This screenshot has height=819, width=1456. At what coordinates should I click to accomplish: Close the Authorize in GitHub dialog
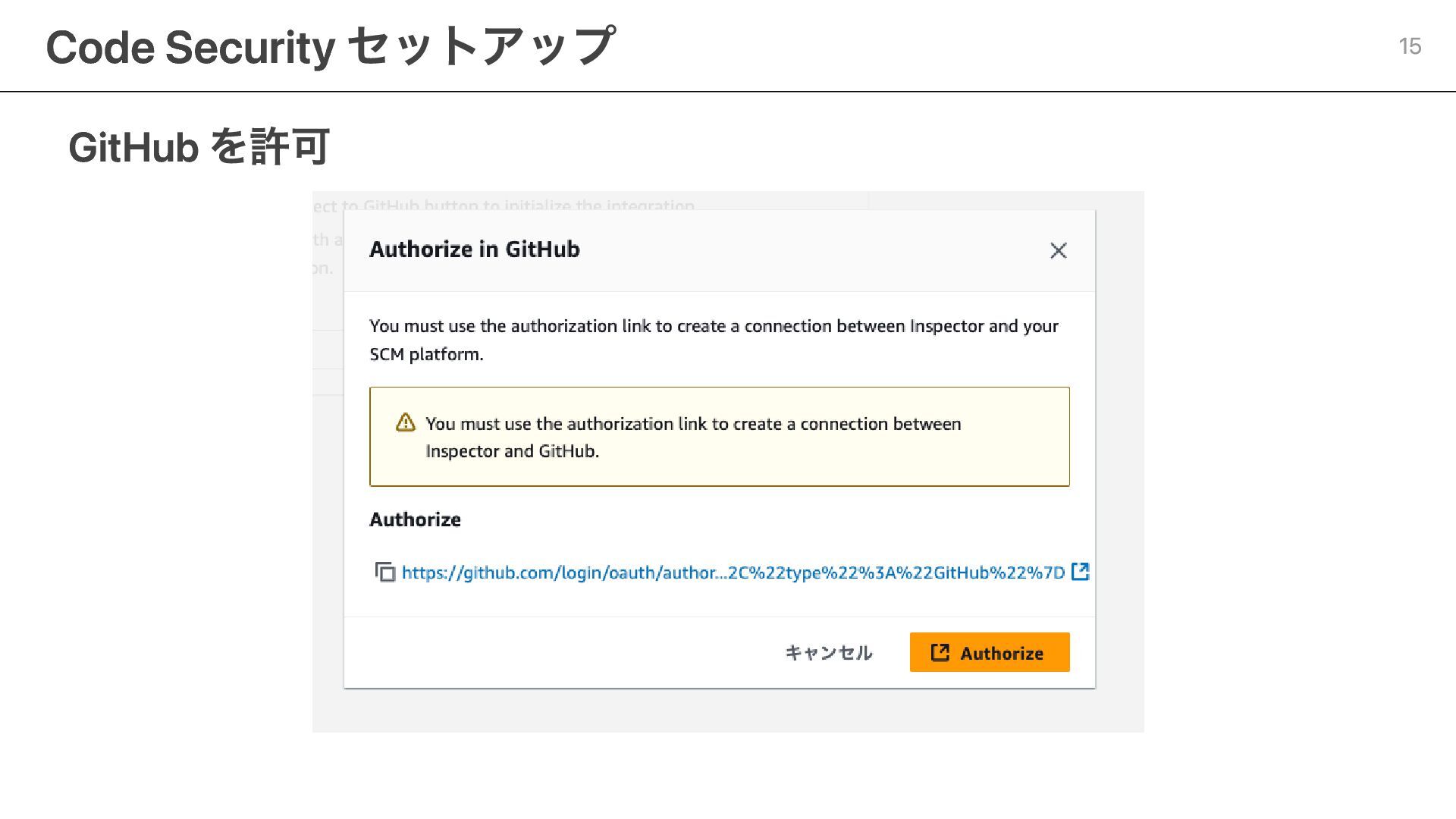[x=1058, y=250]
